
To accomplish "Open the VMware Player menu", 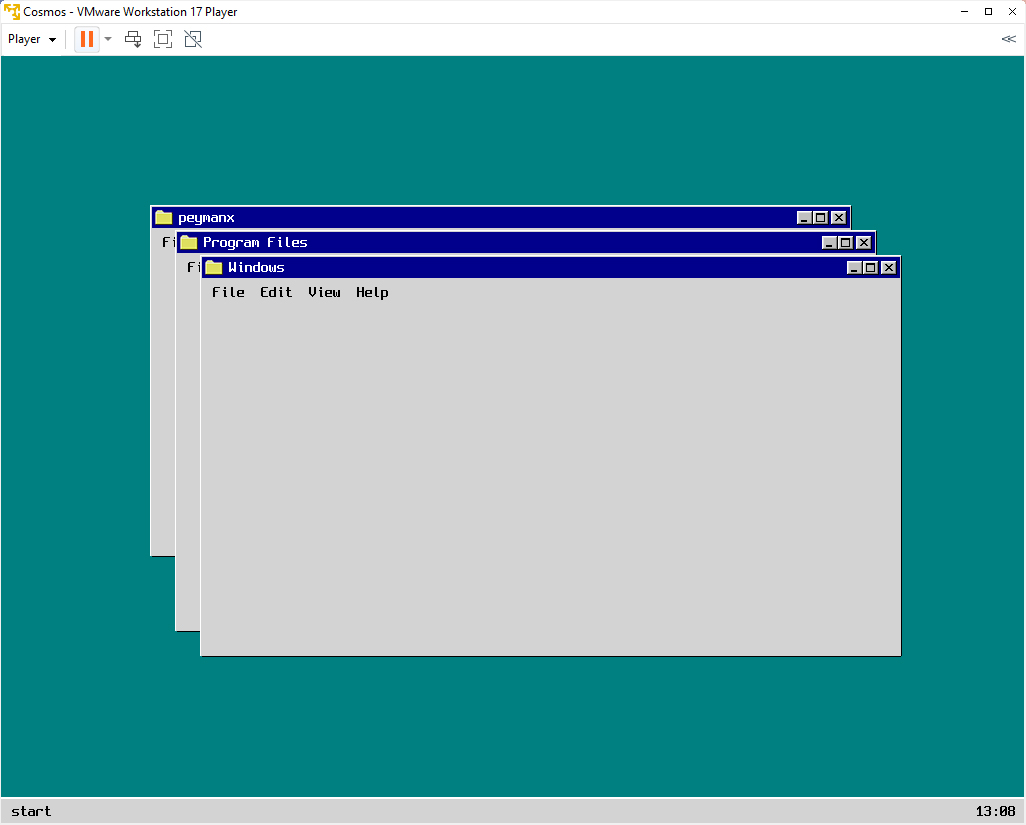I will coord(31,39).
